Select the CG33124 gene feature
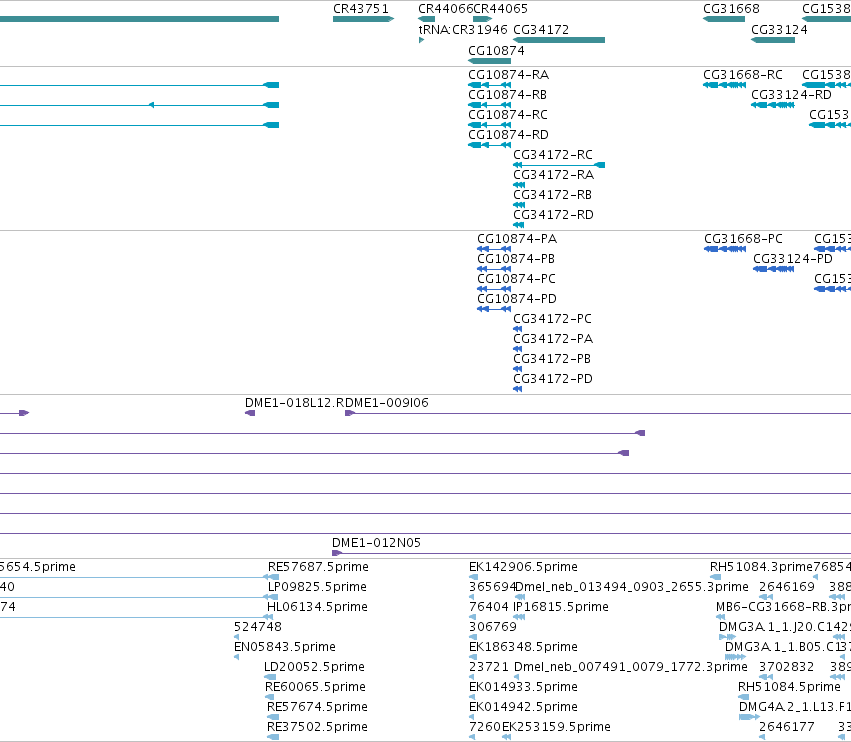Screen dimensions: 851x742 773,40
